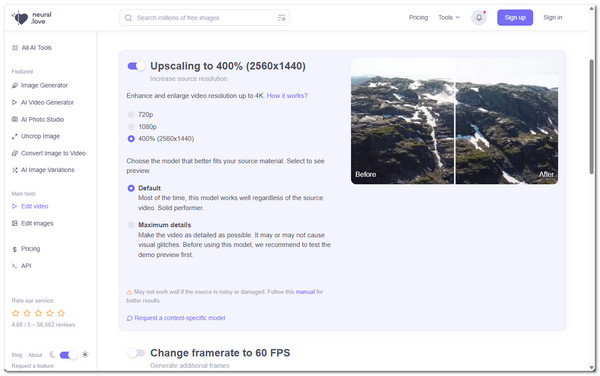This screenshot has height=376, width=600.
Task: Choose the Default model radio button
Action: click(x=131, y=188)
